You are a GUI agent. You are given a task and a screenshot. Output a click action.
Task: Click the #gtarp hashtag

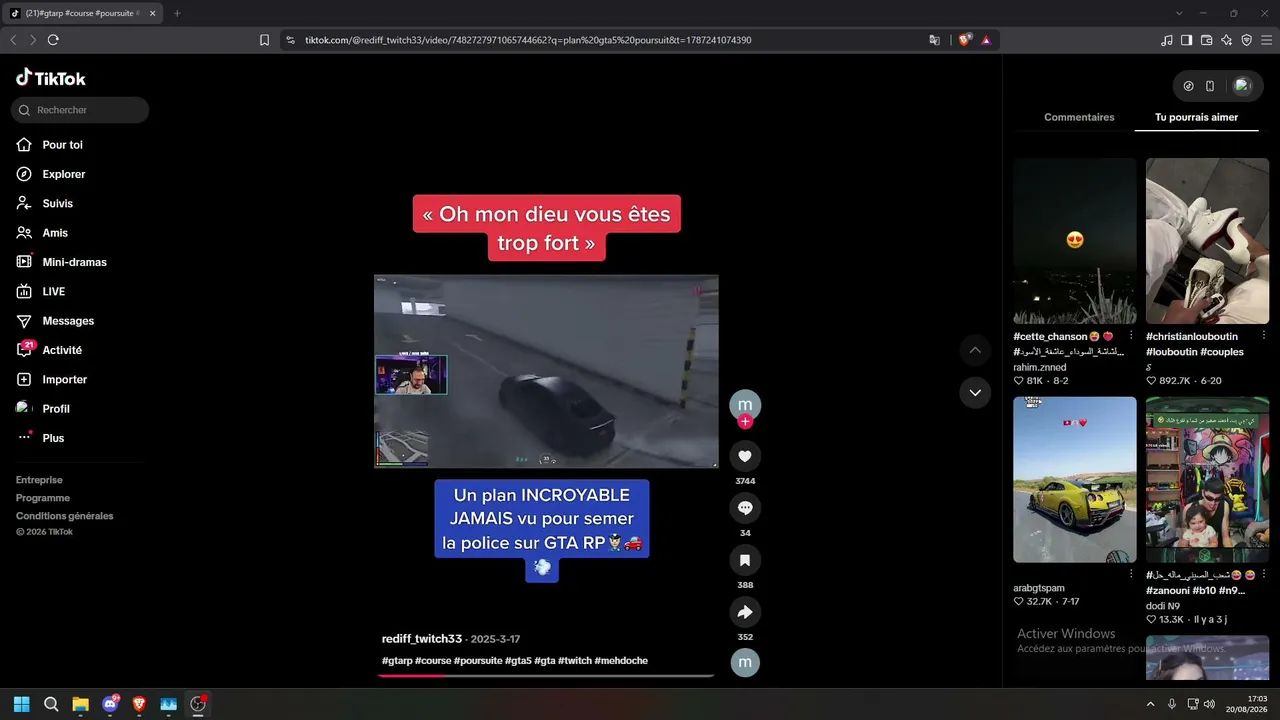click(397, 661)
